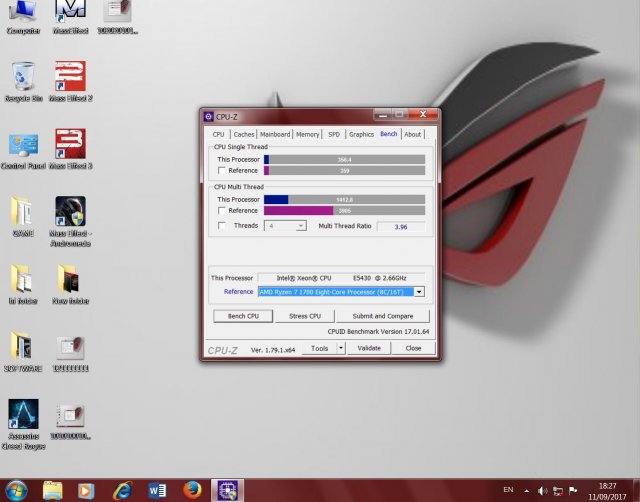Launch Internet Explorer from taskbar

[x=122, y=490]
